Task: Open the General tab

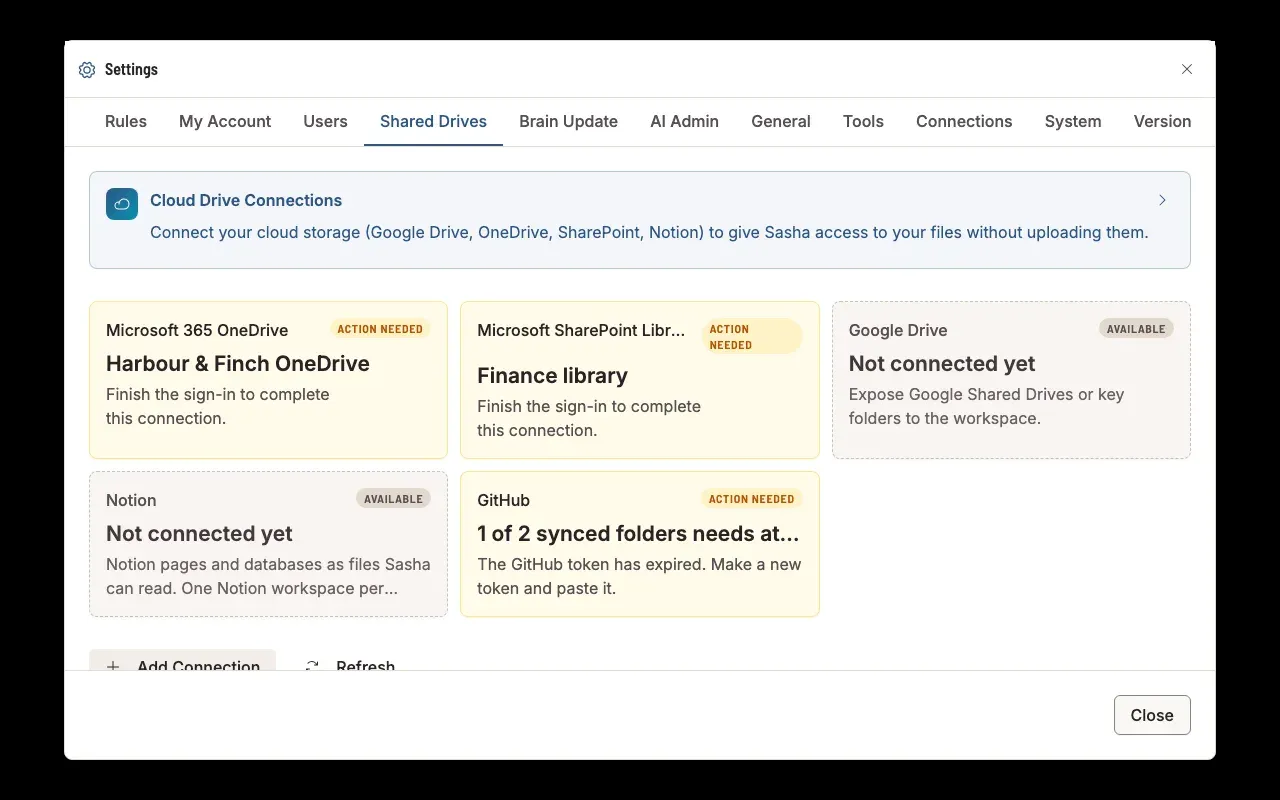Action: pyautogui.click(x=781, y=121)
